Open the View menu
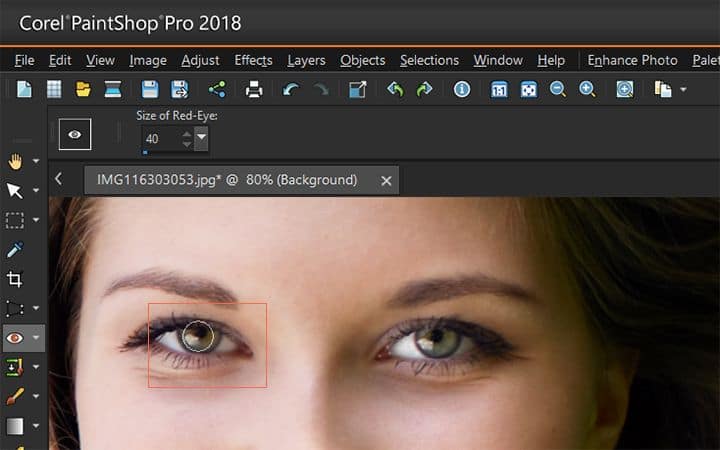Screen dimensions: 720x450 (100, 60)
